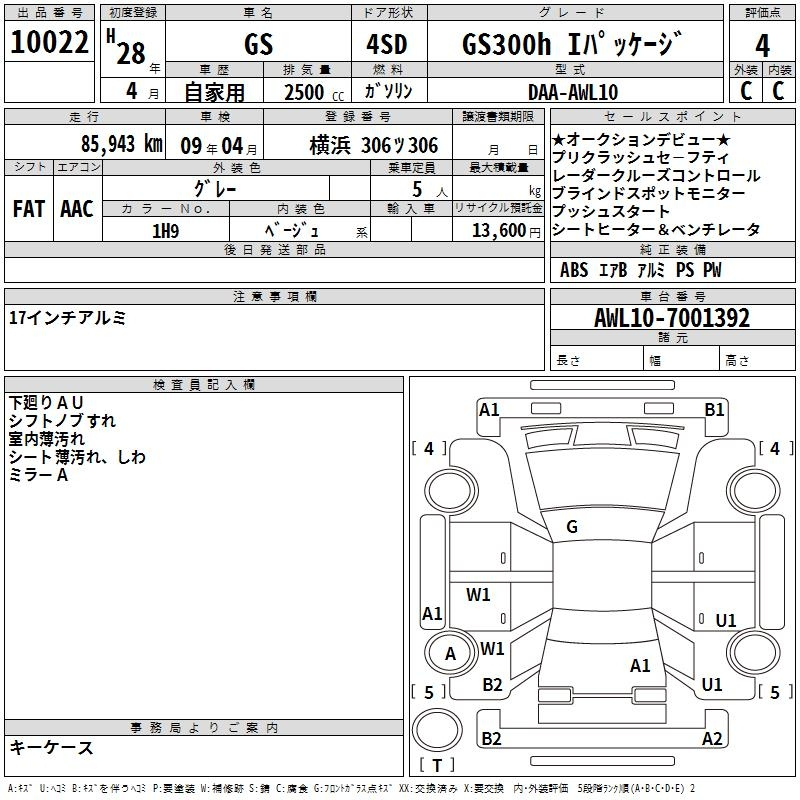This screenshot has height=800, width=800.
Task: Click inspector note シート薄汚れ、しわ
Action: pyautogui.click(x=77, y=457)
